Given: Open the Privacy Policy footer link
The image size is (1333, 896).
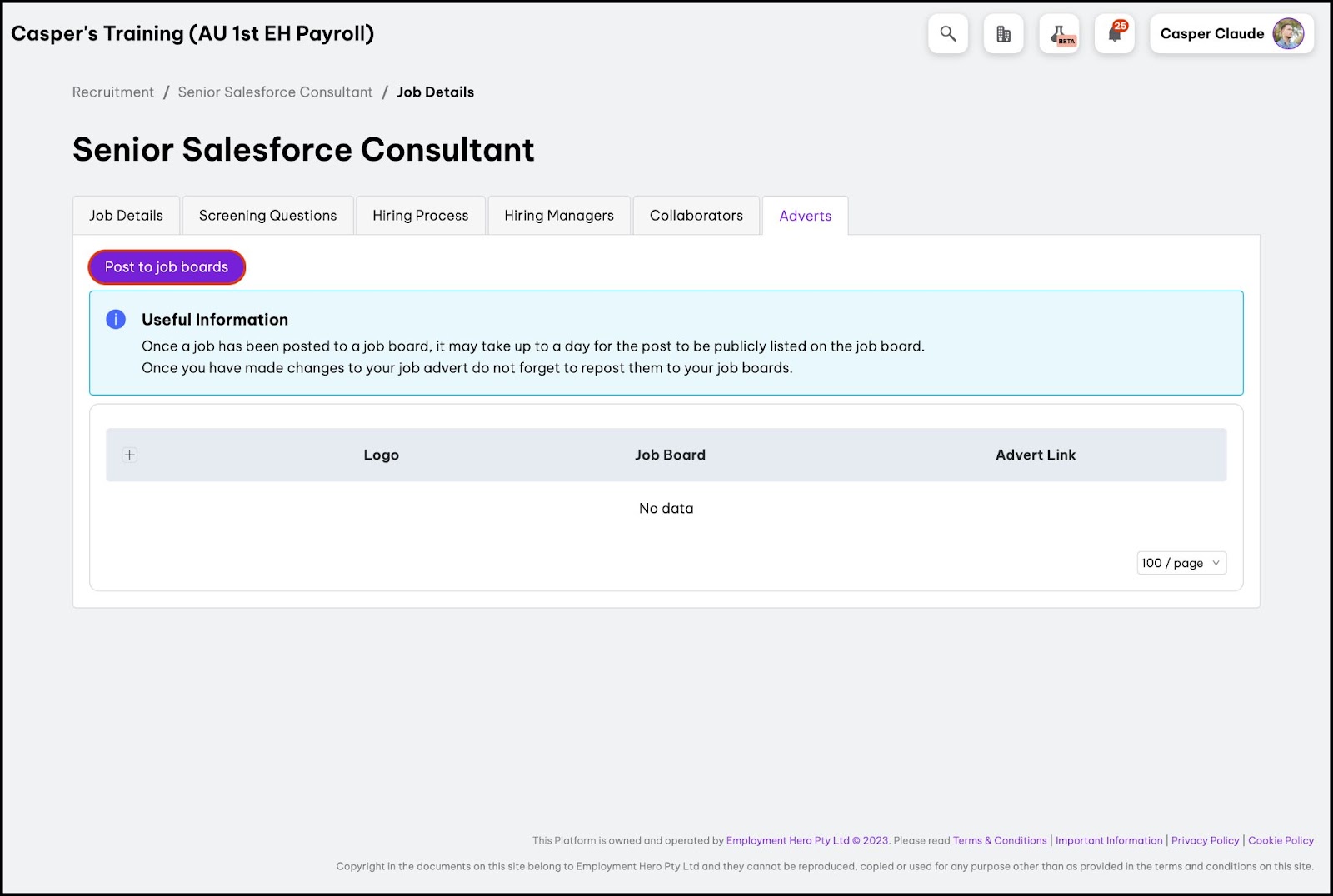Looking at the screenshot, I should coord(1205,840).
